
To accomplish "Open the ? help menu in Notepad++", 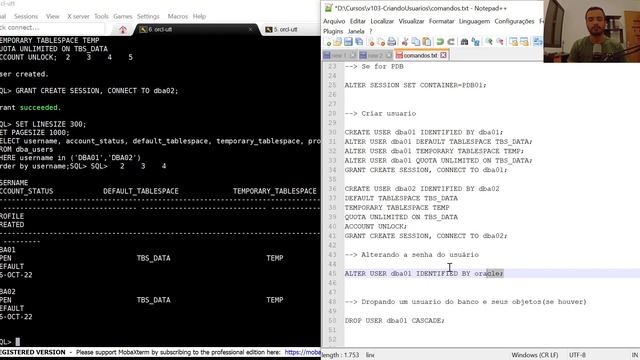I will pyautogui.click(x=371, y=31).
